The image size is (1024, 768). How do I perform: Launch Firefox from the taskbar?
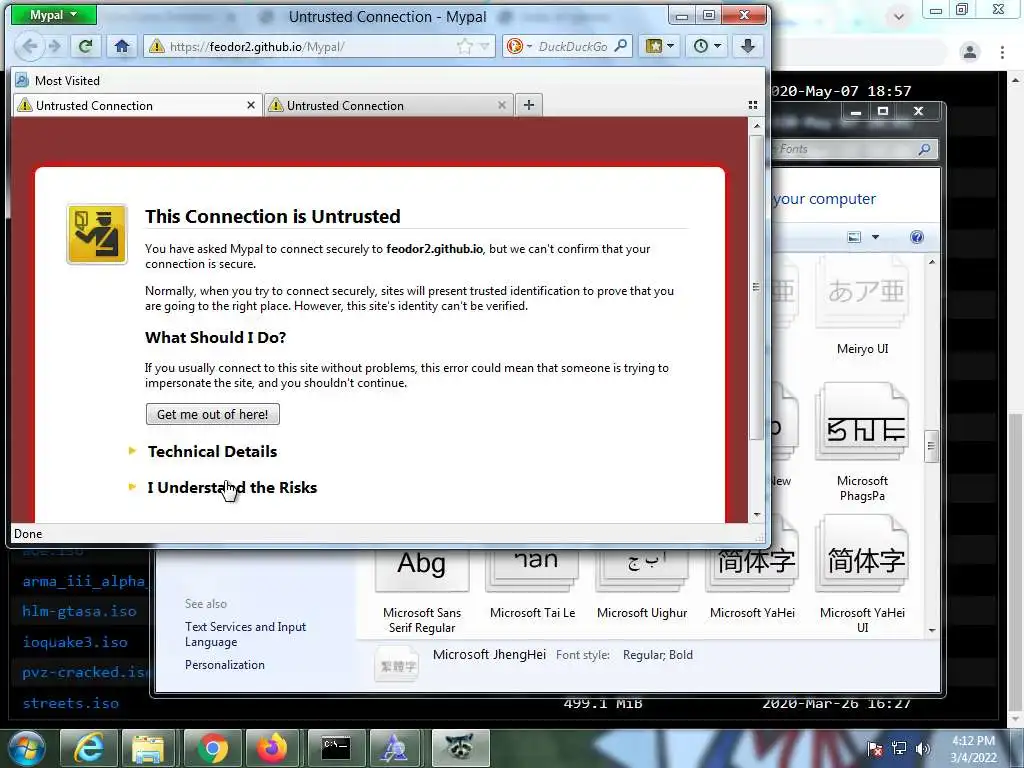pos(273,748)
